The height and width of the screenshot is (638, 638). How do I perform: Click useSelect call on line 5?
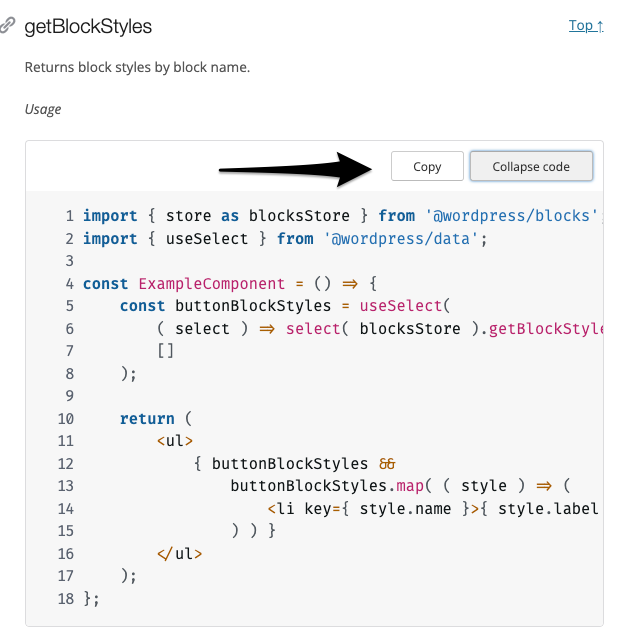click(401, 306)
